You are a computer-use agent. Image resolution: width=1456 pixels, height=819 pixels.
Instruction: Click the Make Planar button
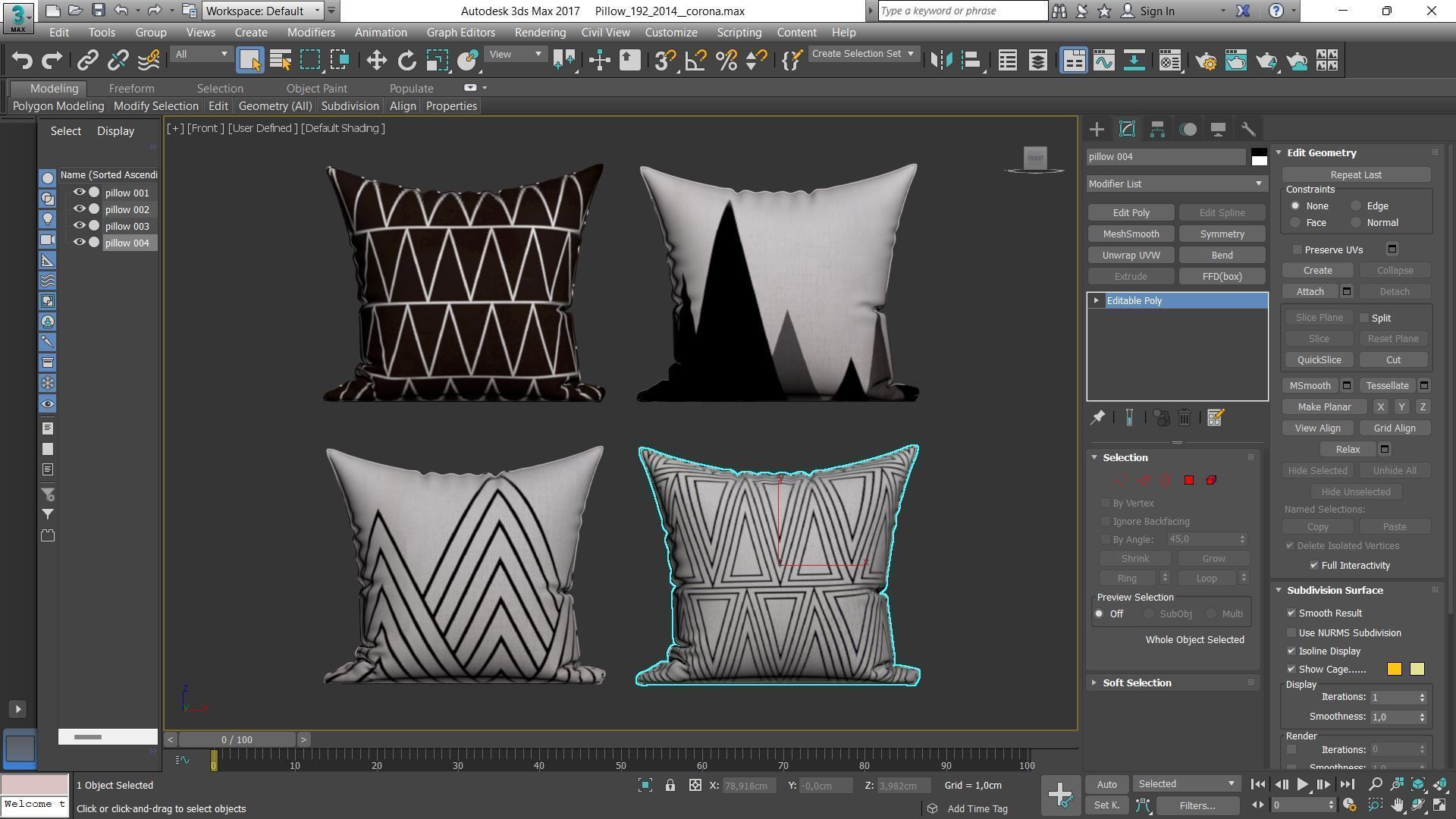tap(1324, 407)
